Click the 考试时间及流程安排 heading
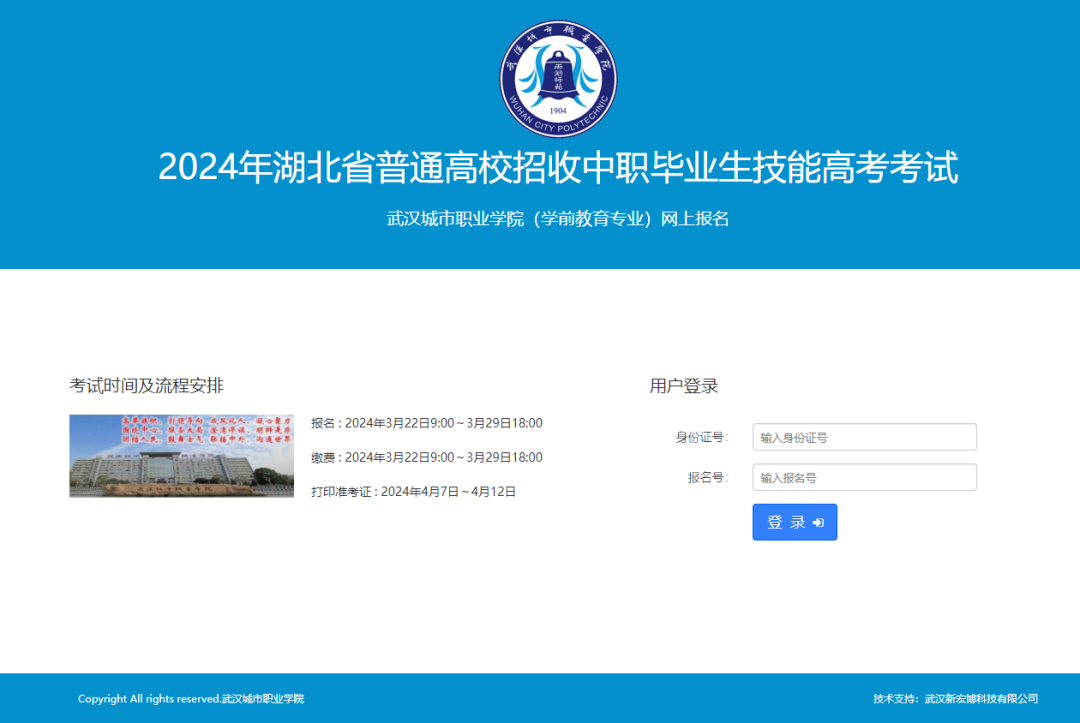1080x723 pixels. pyautogui.click(x=146, y=385)
